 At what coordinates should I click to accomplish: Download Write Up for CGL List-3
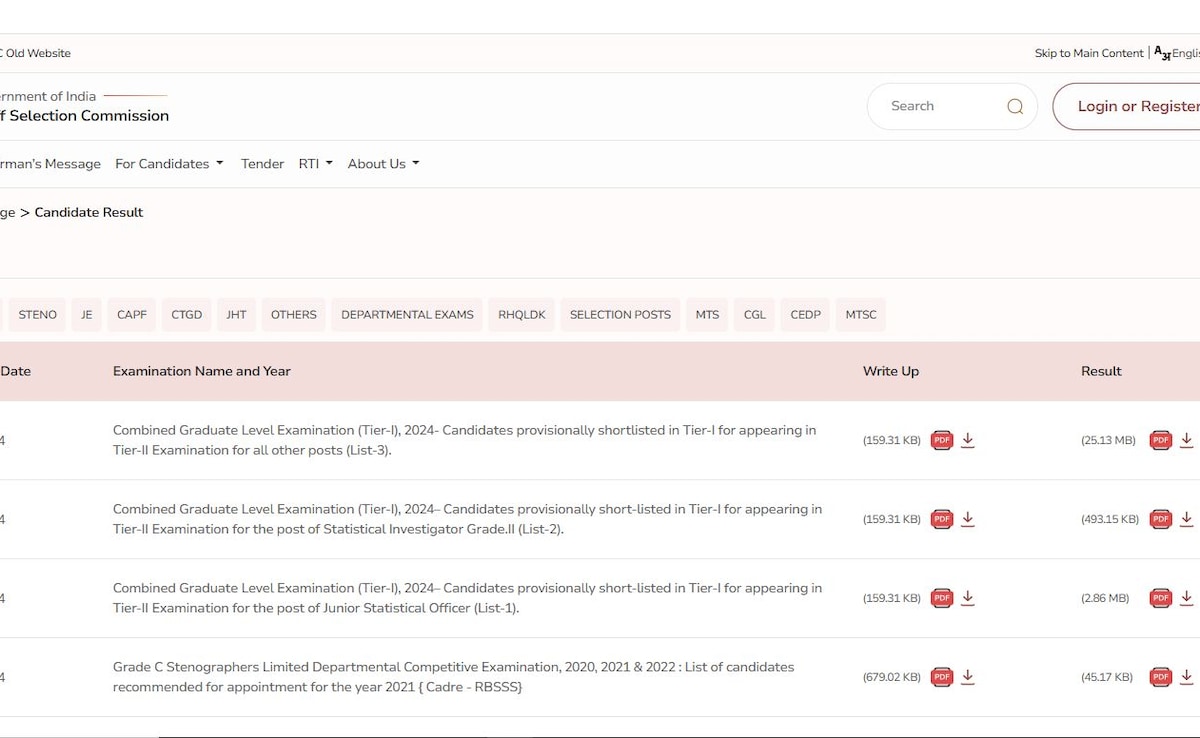click(968, 440)
